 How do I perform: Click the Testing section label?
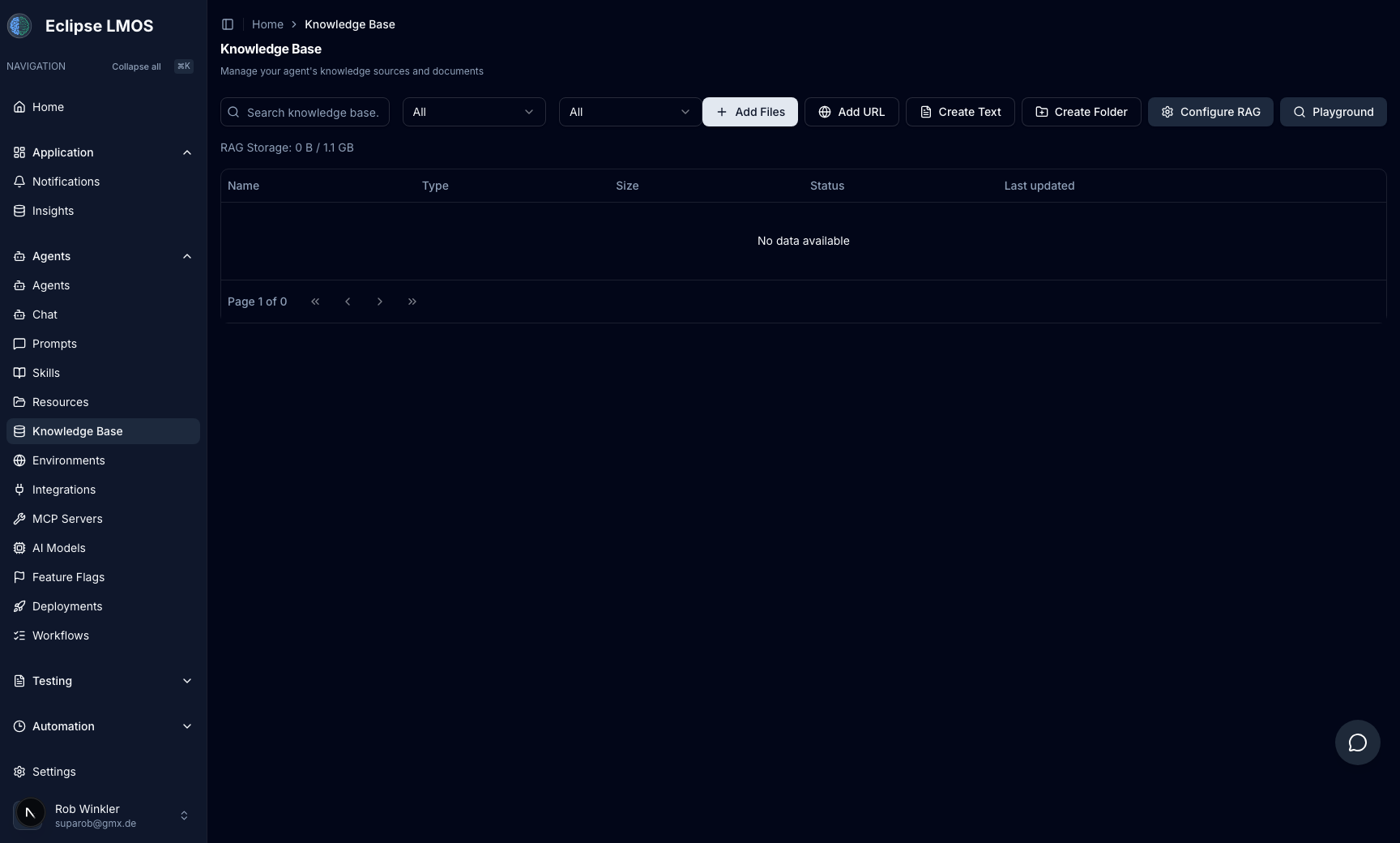click(x=52, y=681)
